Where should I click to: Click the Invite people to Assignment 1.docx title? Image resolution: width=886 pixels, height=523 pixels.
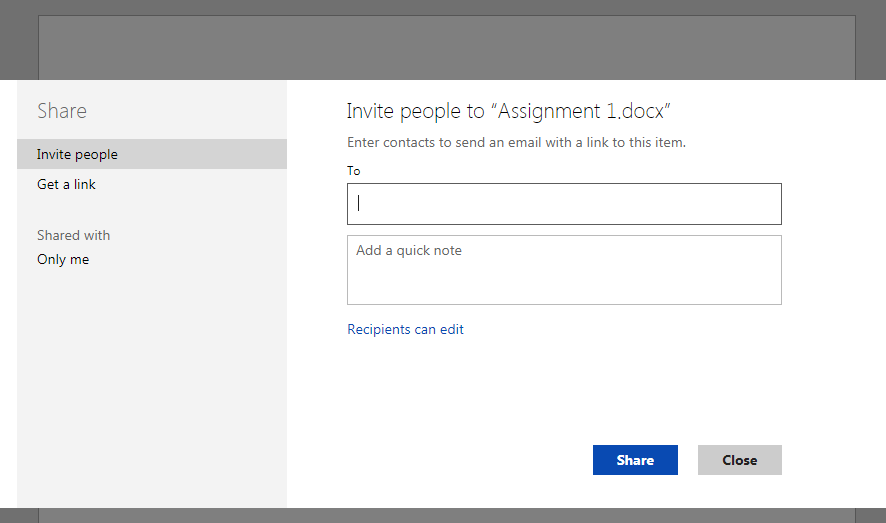pos(508,111)
